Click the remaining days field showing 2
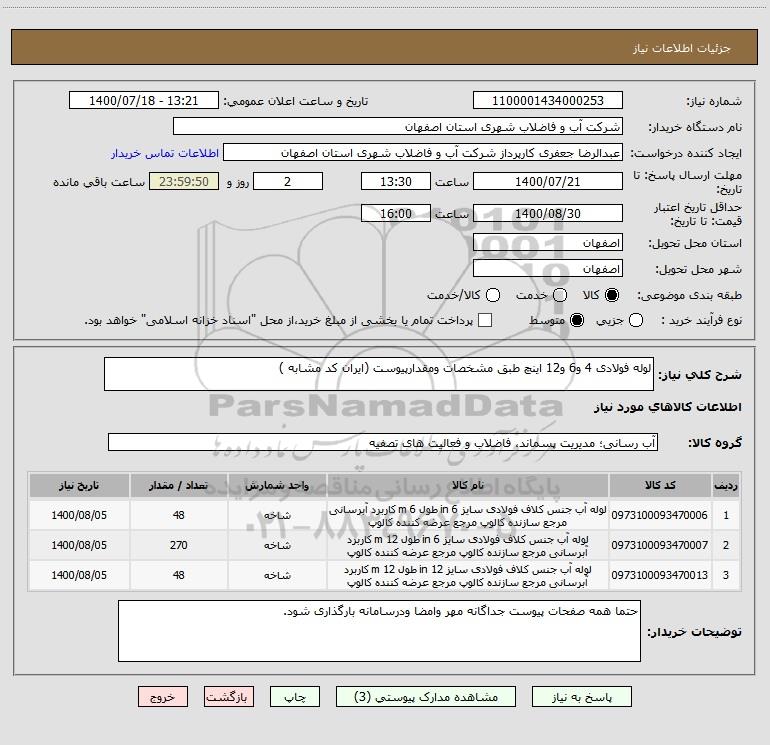Image resolution: width=770 pixels, height=745 pixels. [x=288, y=181]
